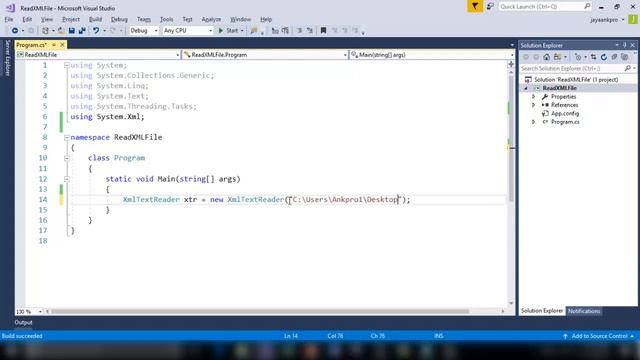Collapse the ReadXMLFile project node
This screenshot has width=640, height=360.
click(x=526, y=88)
